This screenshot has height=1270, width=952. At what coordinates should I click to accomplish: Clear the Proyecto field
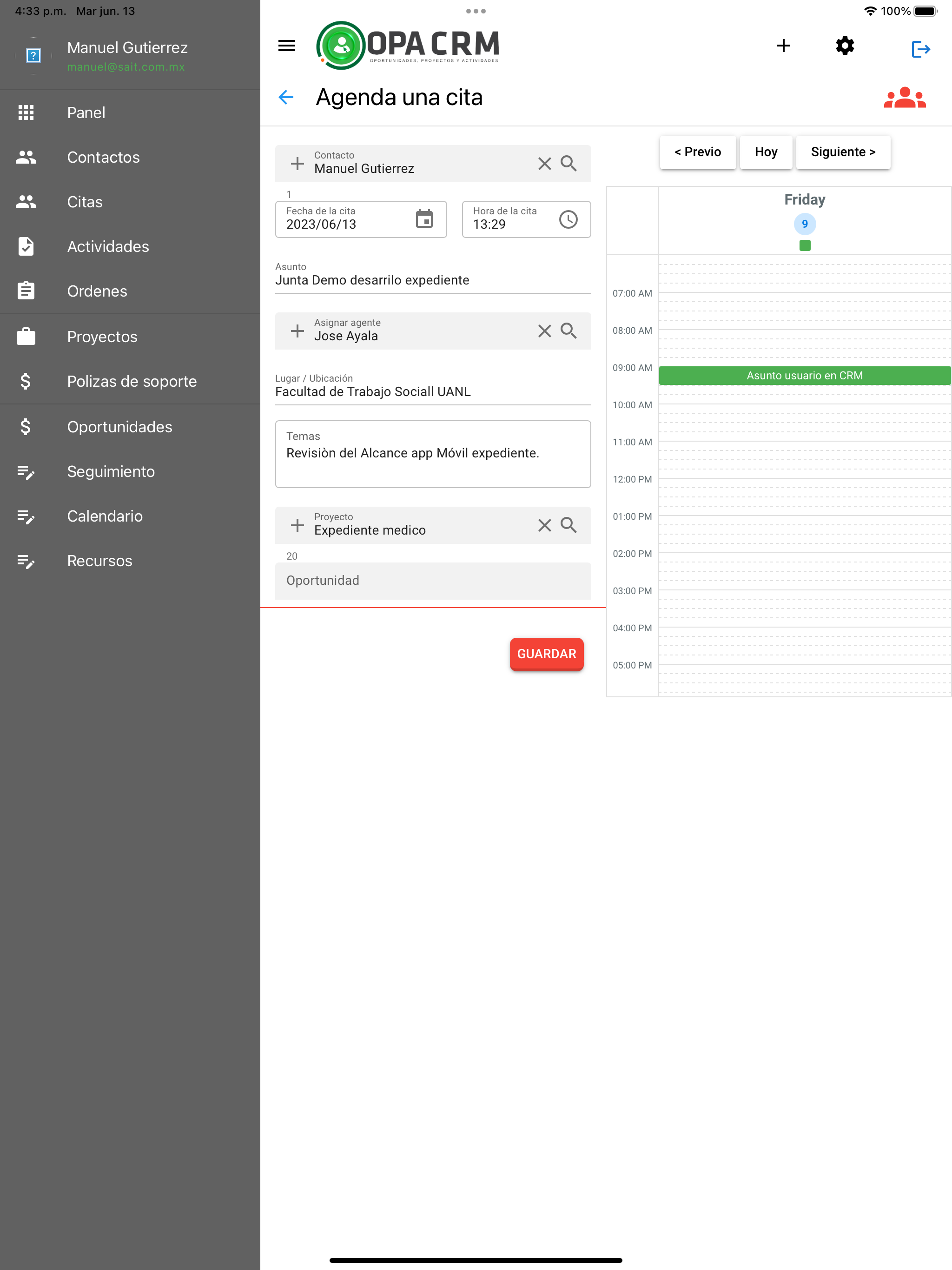[x=544, y=525]
